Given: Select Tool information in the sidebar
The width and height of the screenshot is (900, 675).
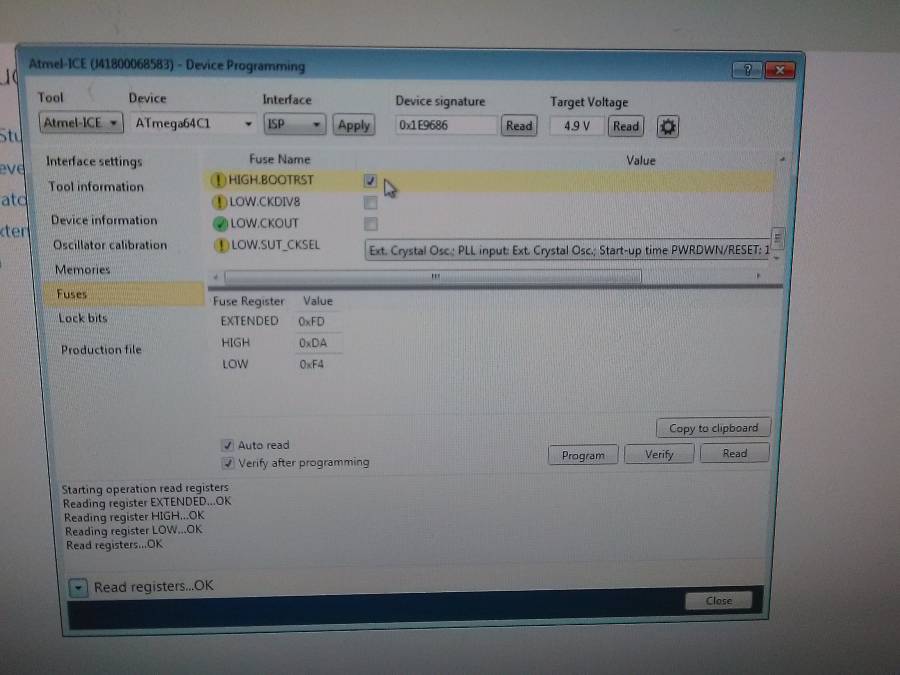Looking at the screenshot, I should point(96,187).
